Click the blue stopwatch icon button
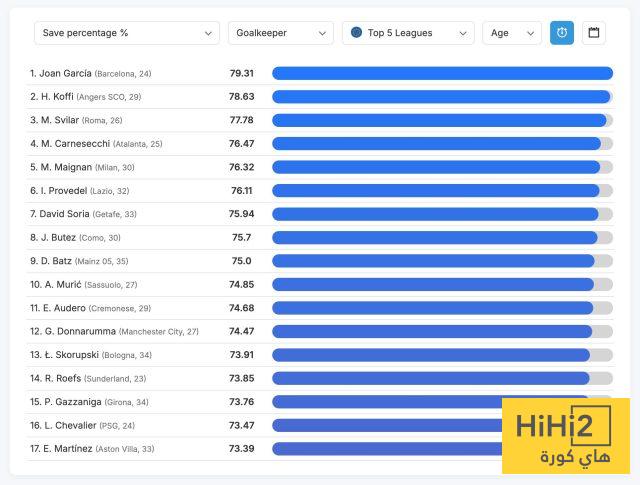Viewport: 640px width, 485px height. [562, 33]
